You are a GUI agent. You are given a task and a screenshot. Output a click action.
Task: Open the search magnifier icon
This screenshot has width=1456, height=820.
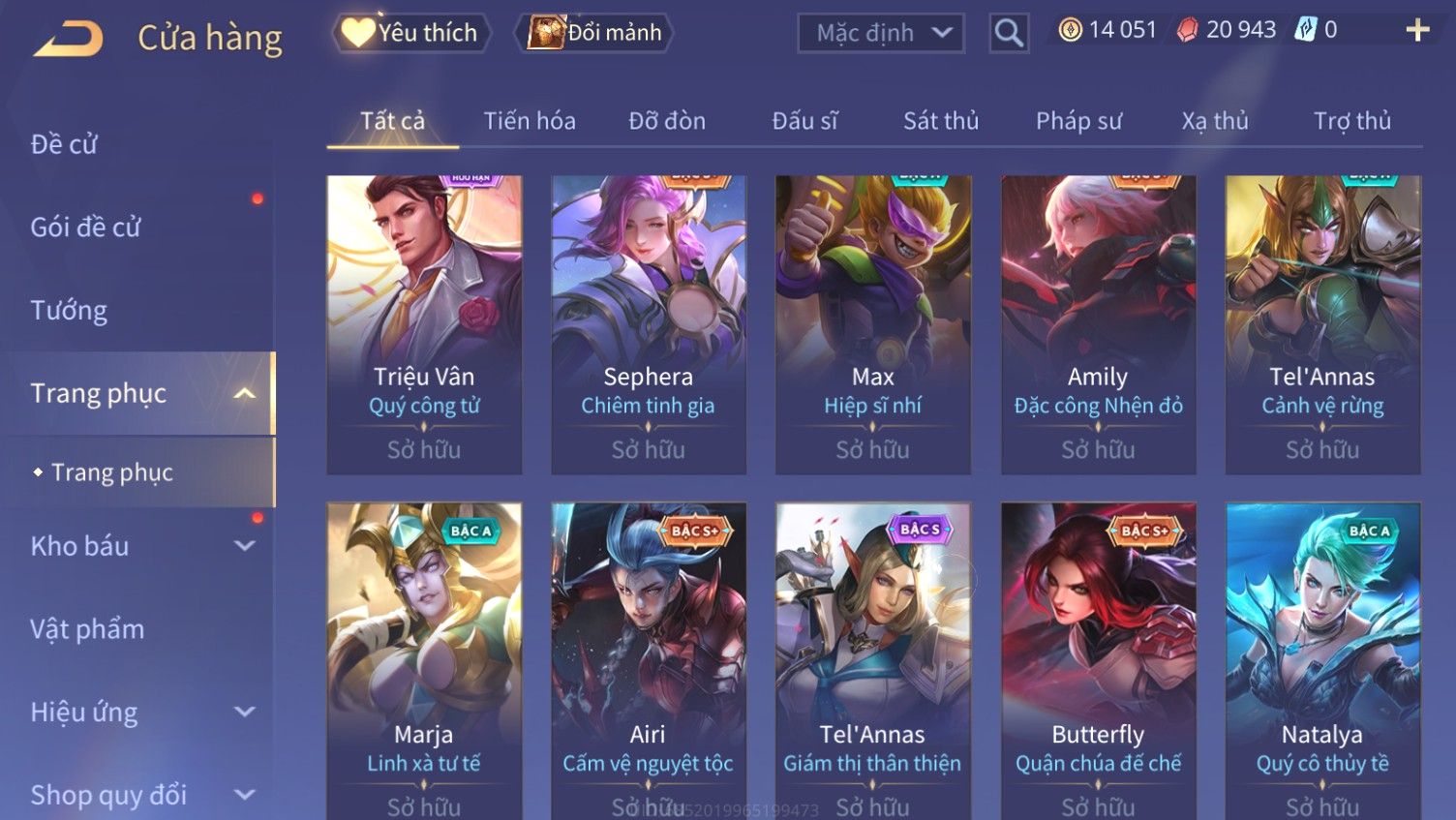[x=1009, y=34]
